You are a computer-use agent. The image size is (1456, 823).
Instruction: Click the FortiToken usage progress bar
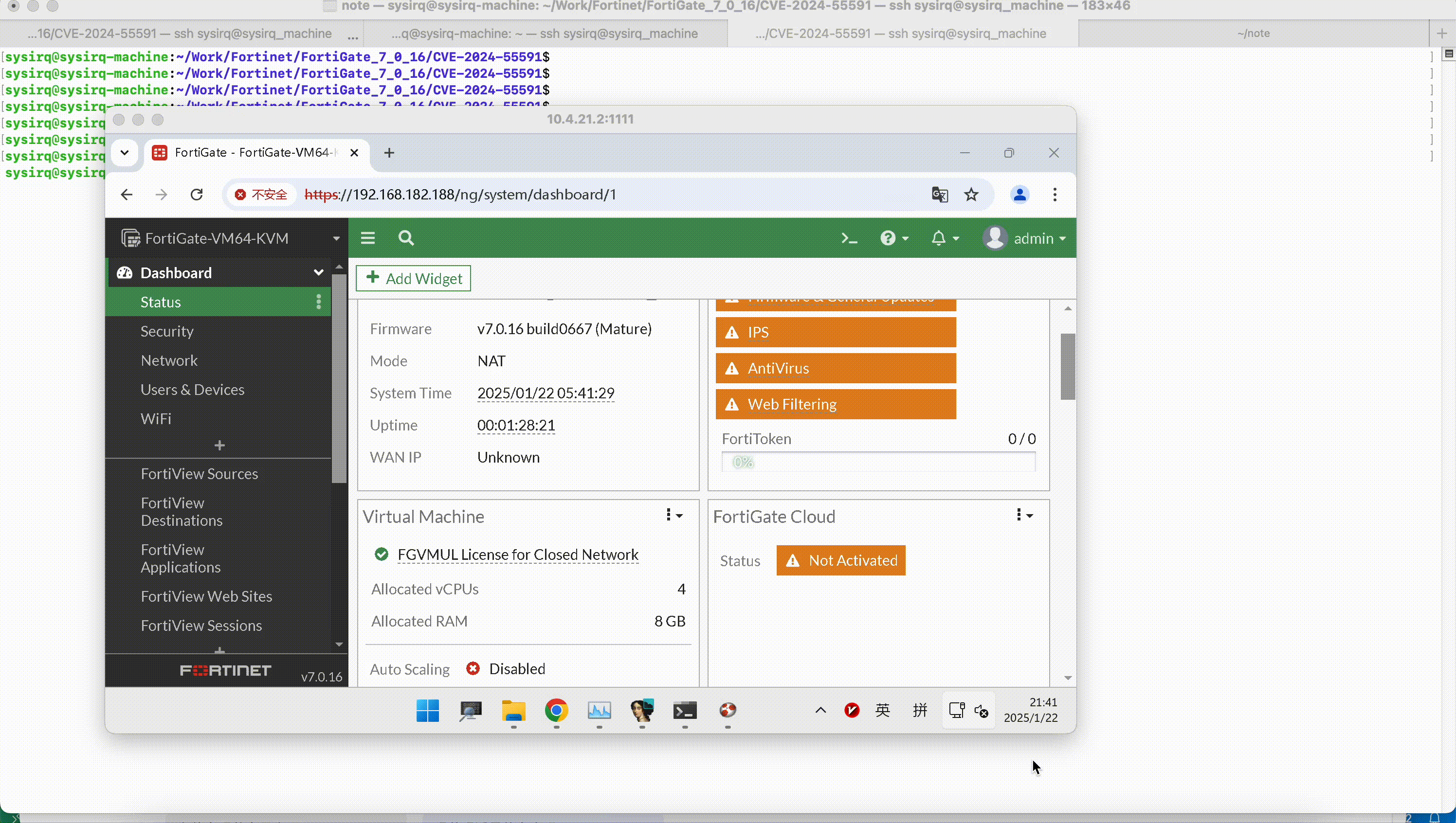click(x=879, y=463)
